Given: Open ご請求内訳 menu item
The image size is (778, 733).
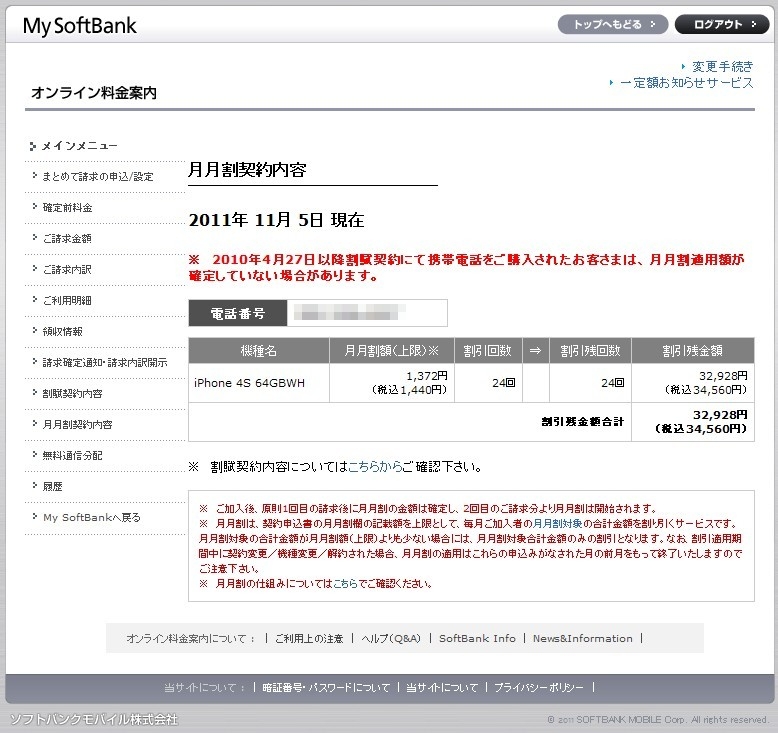Looking at the screenshot, I should 67,269.
